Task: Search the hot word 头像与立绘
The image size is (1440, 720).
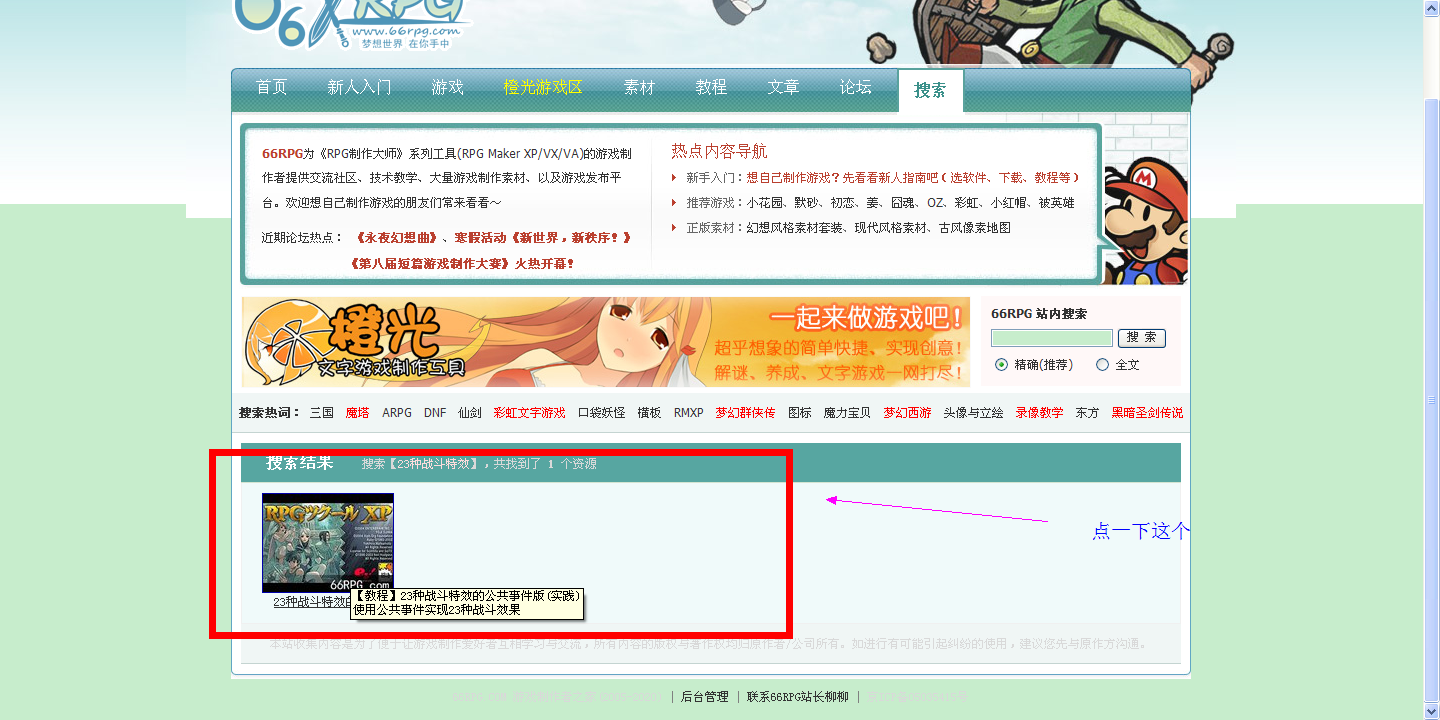Action: click(x=973, y=412)
